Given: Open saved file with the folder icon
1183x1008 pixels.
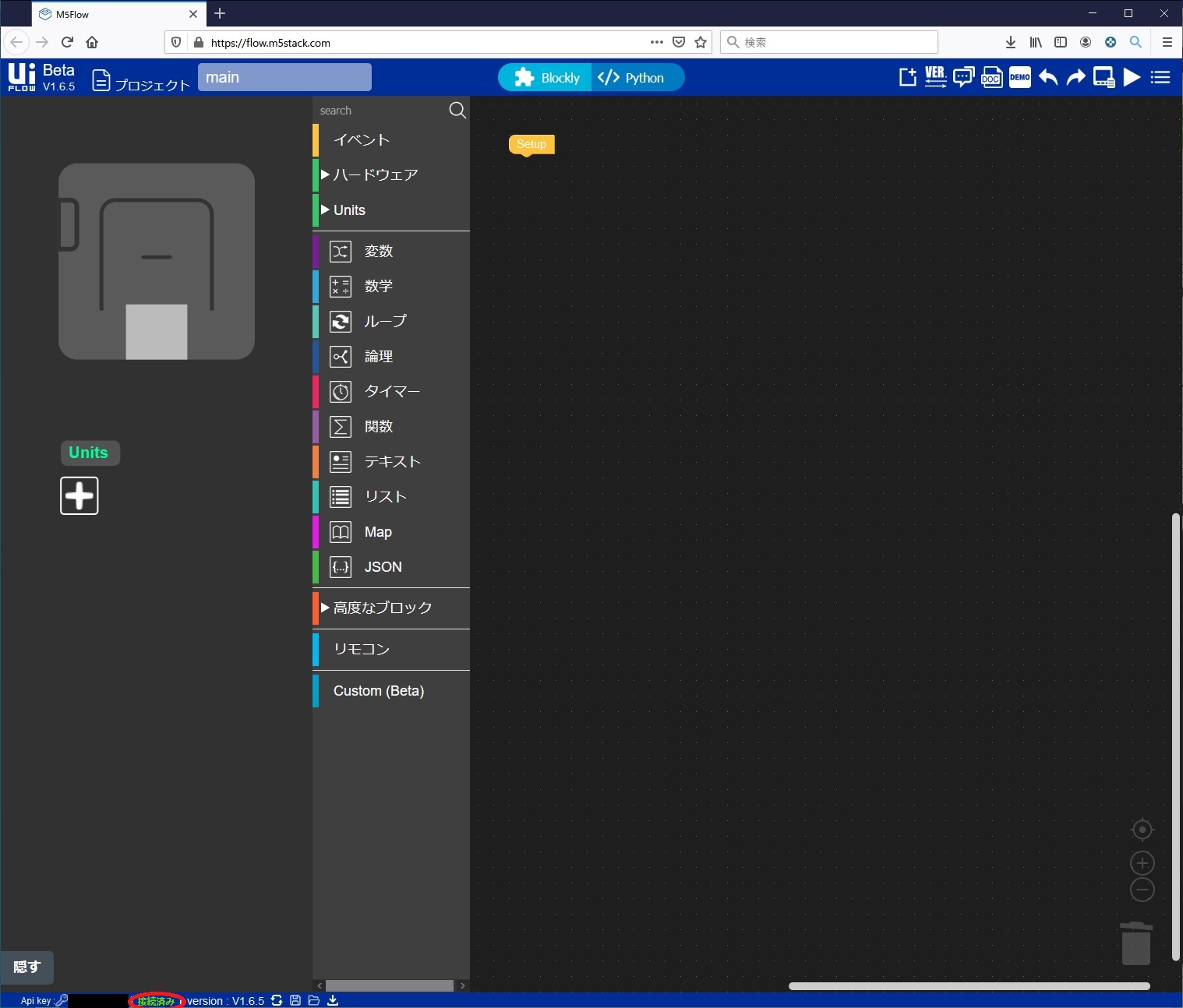Looking at the screenshot, I should (x=314, y=1000).
